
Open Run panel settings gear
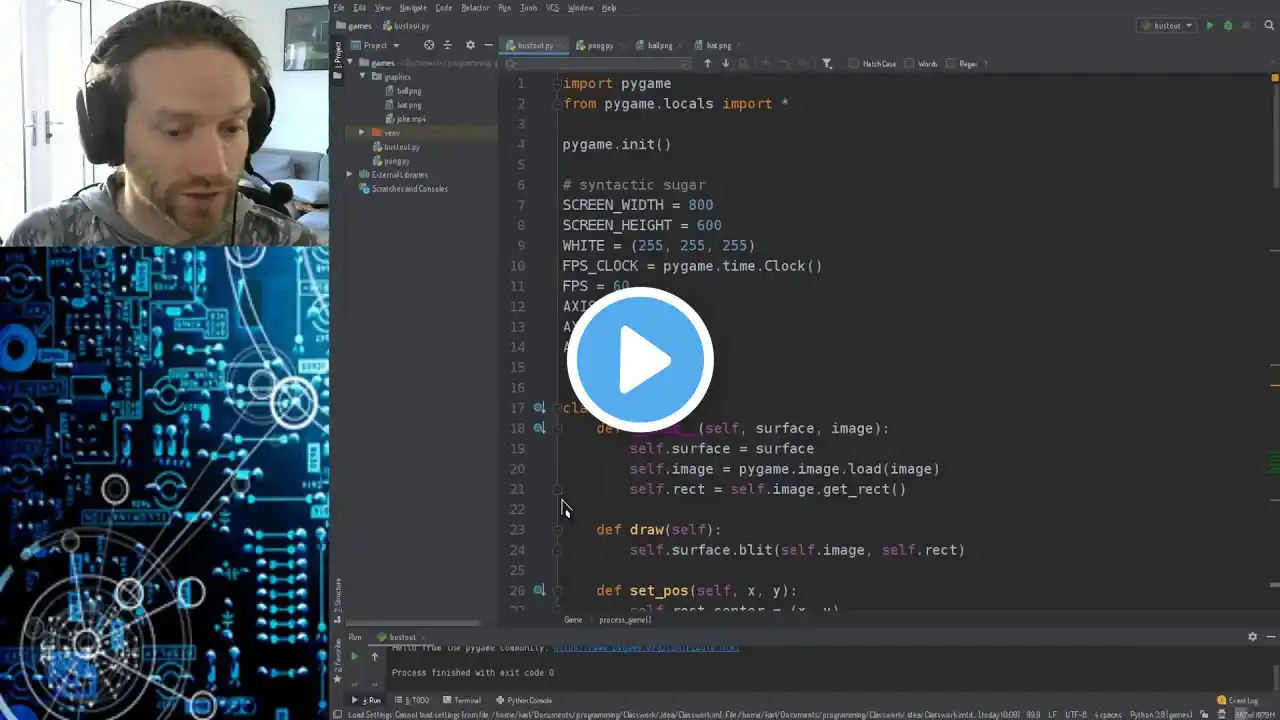(1252, 637)
